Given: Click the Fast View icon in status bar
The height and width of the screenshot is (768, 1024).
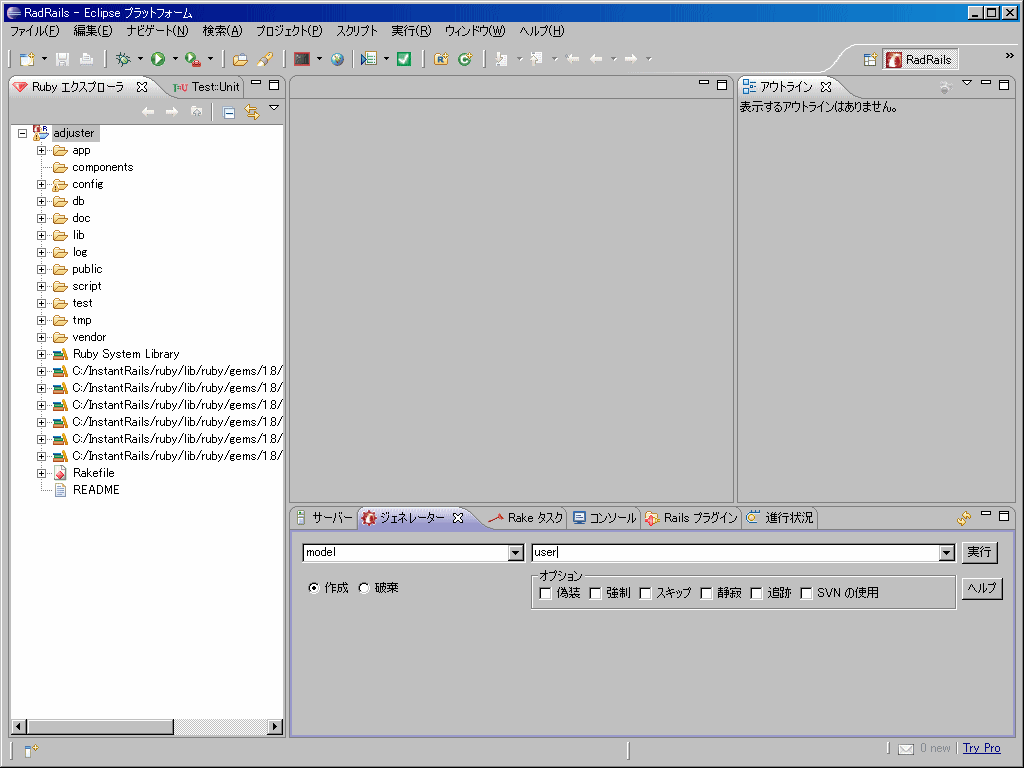Looking at the screenshot, I should tap(31, 750).
